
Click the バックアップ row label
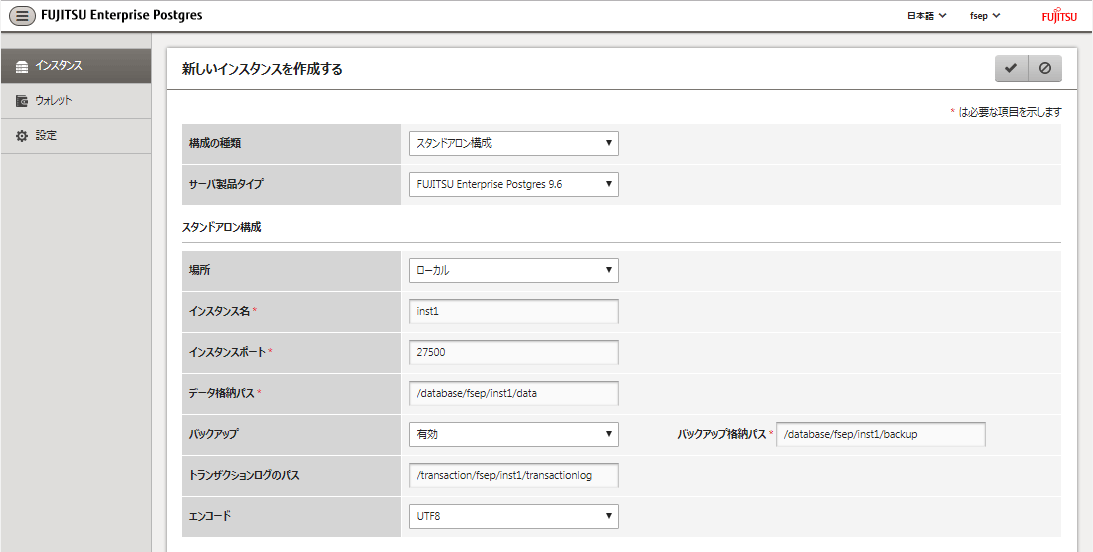213,434
